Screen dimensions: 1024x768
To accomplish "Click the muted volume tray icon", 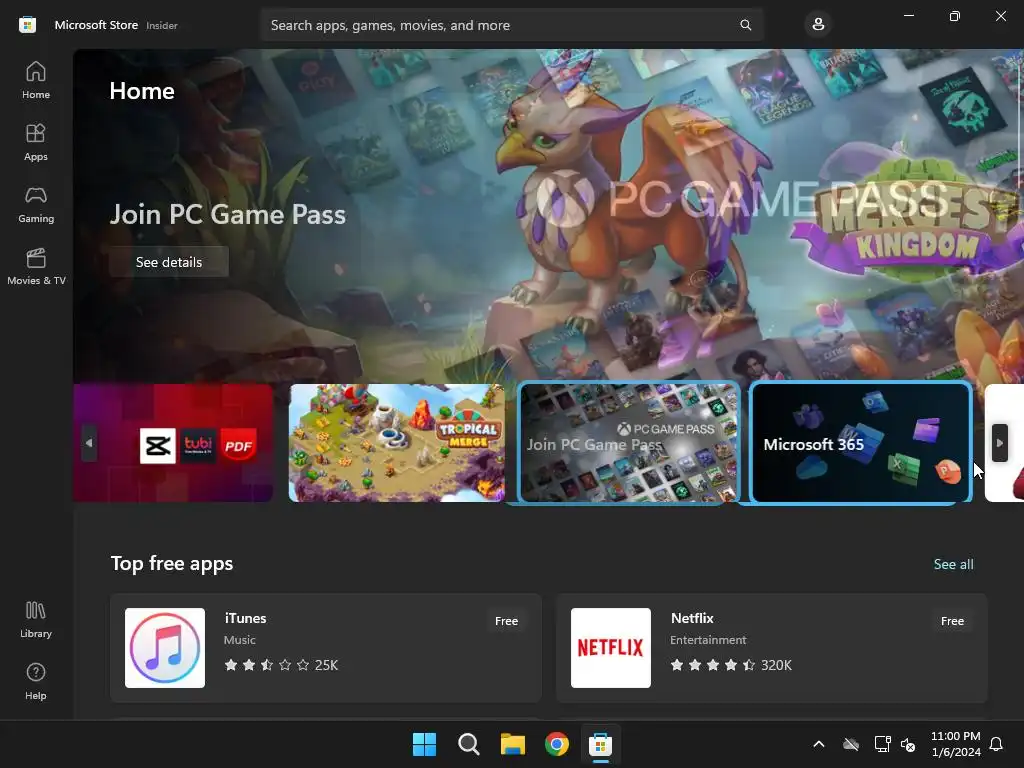I will [908, 744].
